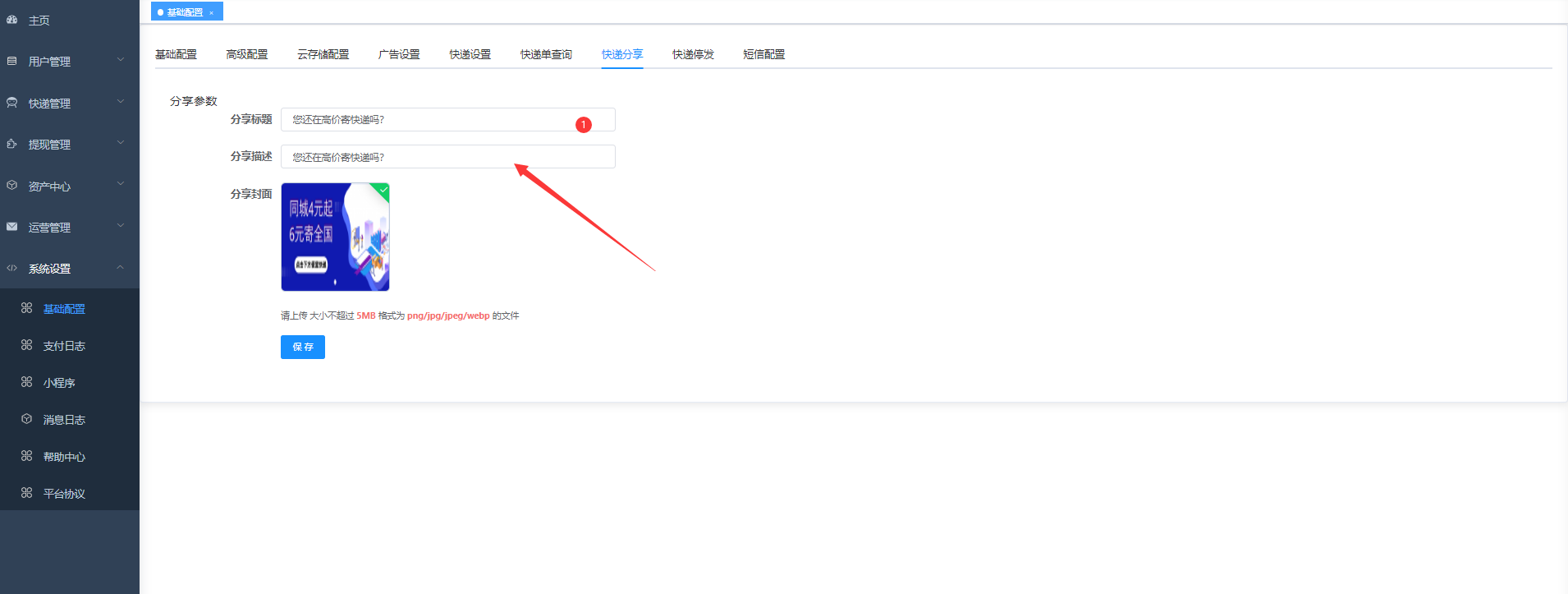Click the icon beside 消息日志
This screenshot has width=1568, height=594.
26,419
